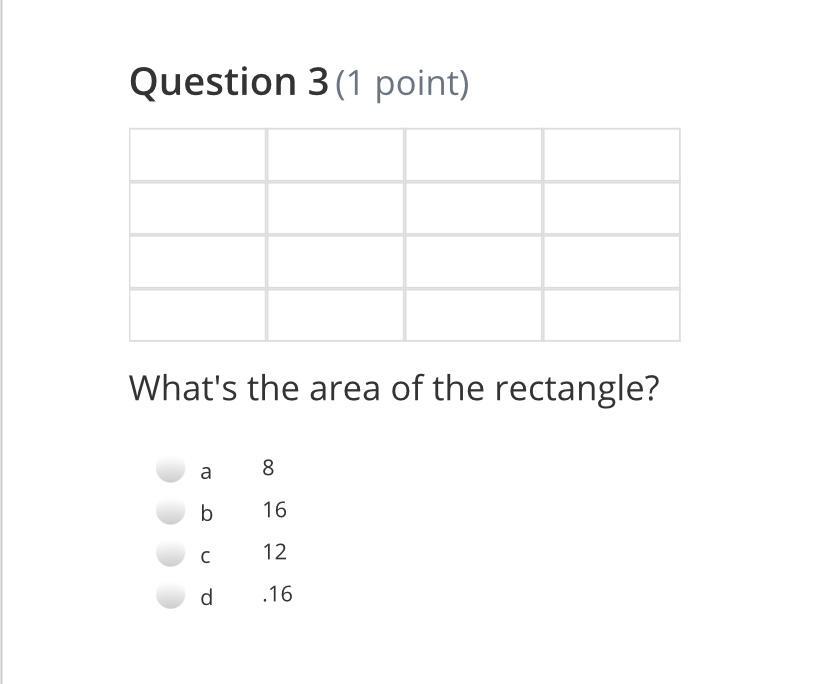Pick the radio button for option d
Screen dimensions: 826x684
point(171,596)
